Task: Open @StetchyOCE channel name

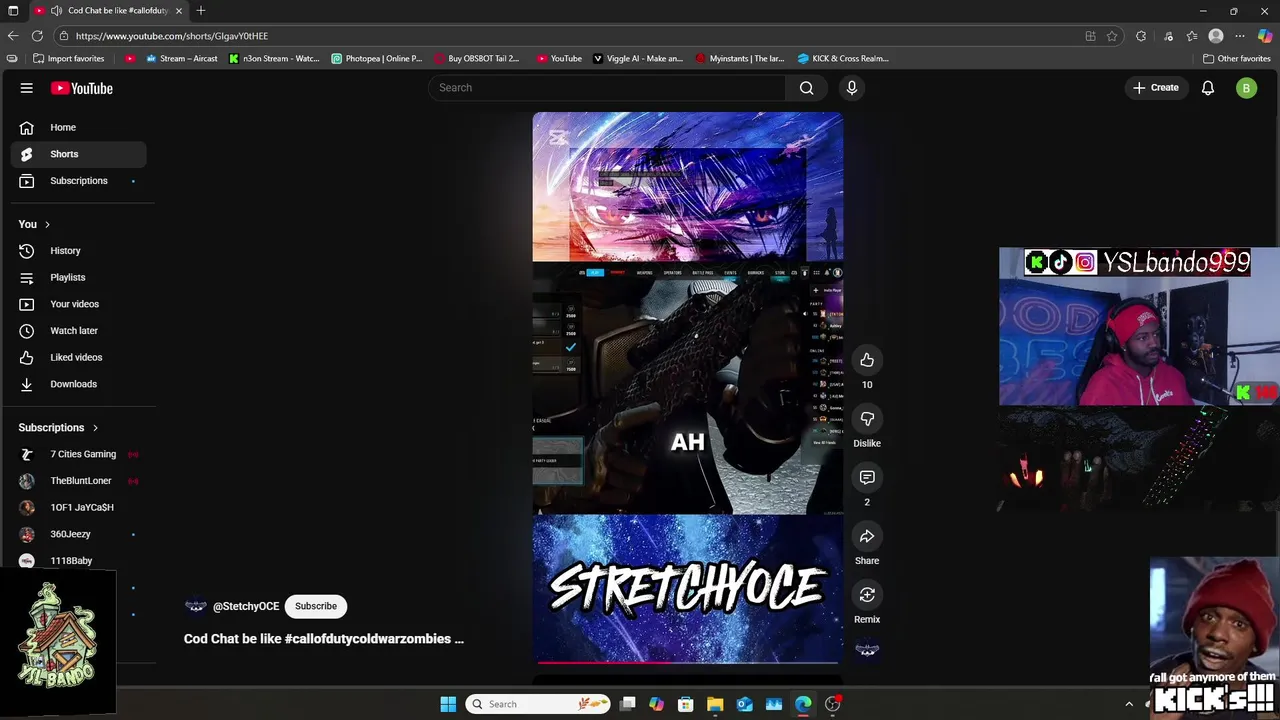Action: point(246,606)
